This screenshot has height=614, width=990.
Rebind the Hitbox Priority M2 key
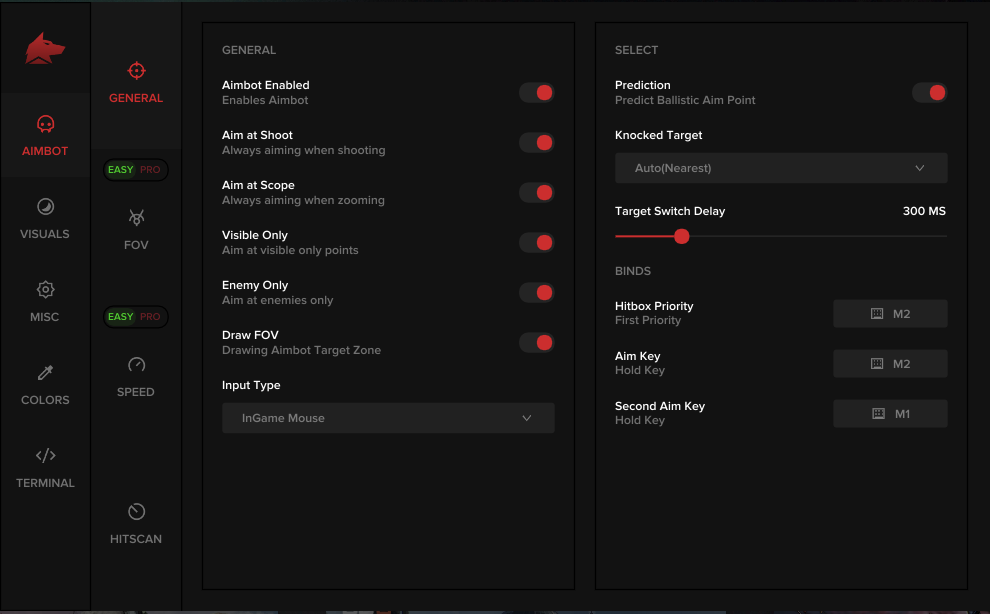pyautogui.click(x=890, y=313)
